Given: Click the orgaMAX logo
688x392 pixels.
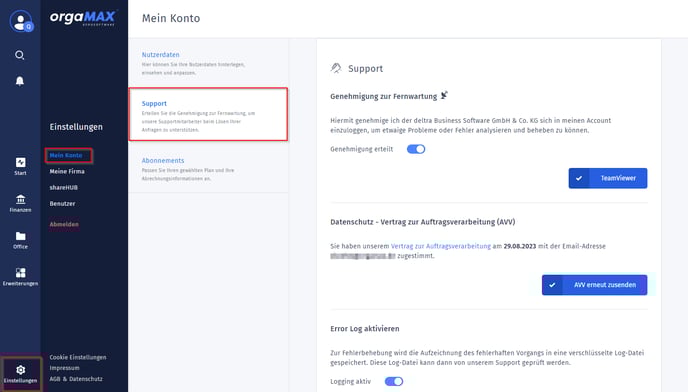Looking at the screenshot, I should point(82,18).
